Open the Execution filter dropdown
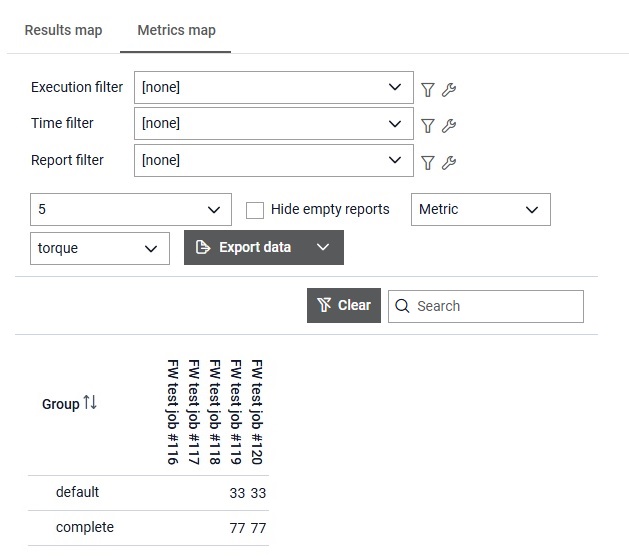This screenshot has width=629, height=558. tap(273, 88)
